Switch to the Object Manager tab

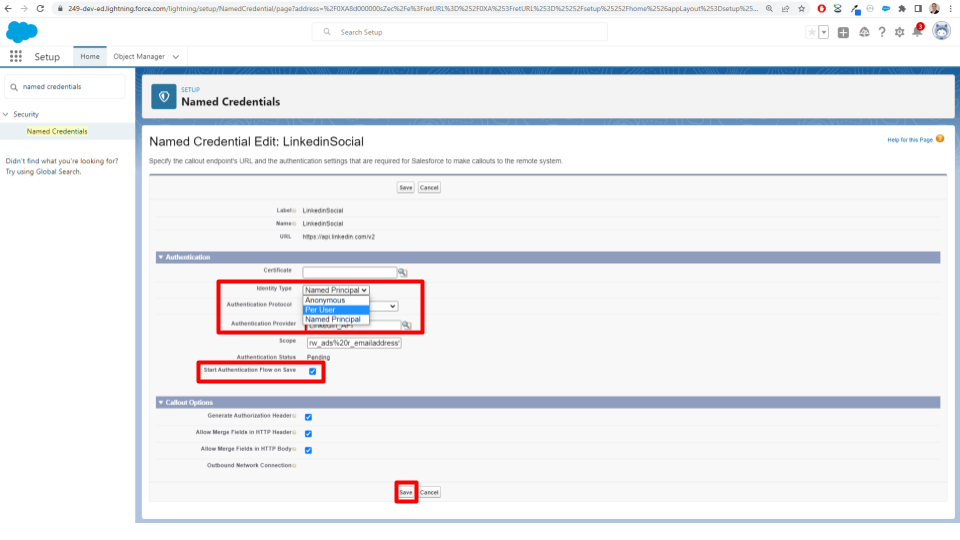coord(139,56)
